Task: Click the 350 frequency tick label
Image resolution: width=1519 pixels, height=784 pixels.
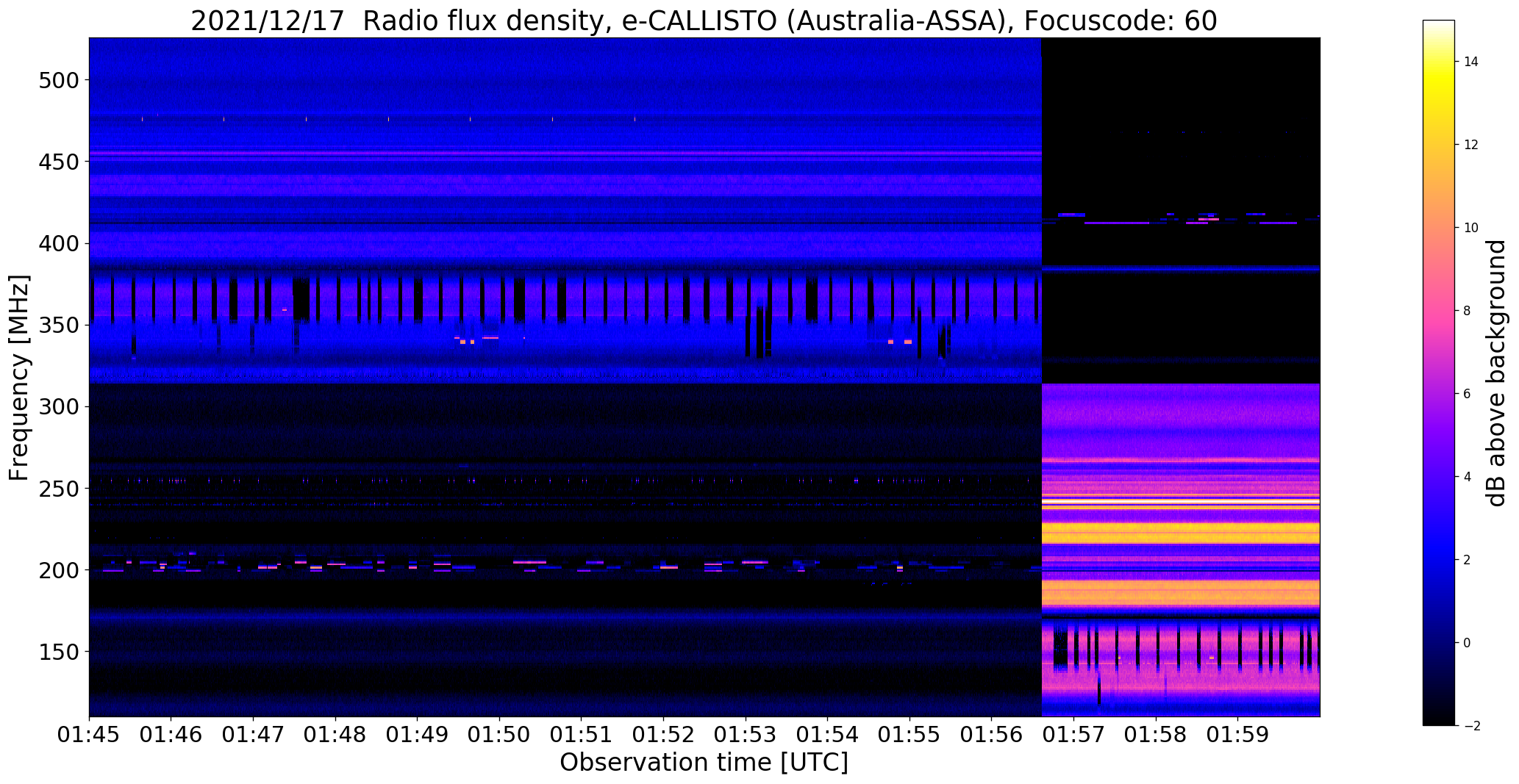Action: coord(58,325)
